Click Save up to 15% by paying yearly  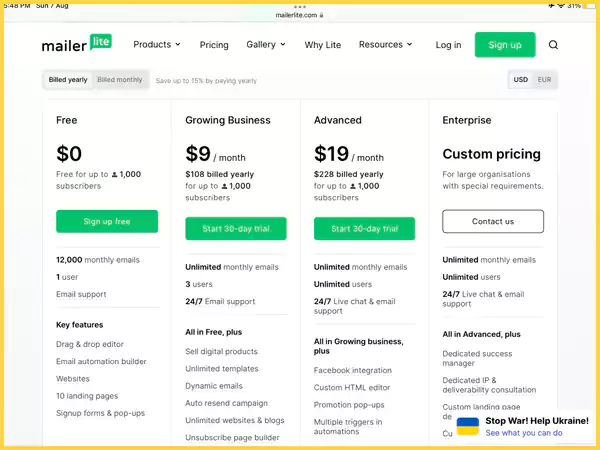(206, 81)
